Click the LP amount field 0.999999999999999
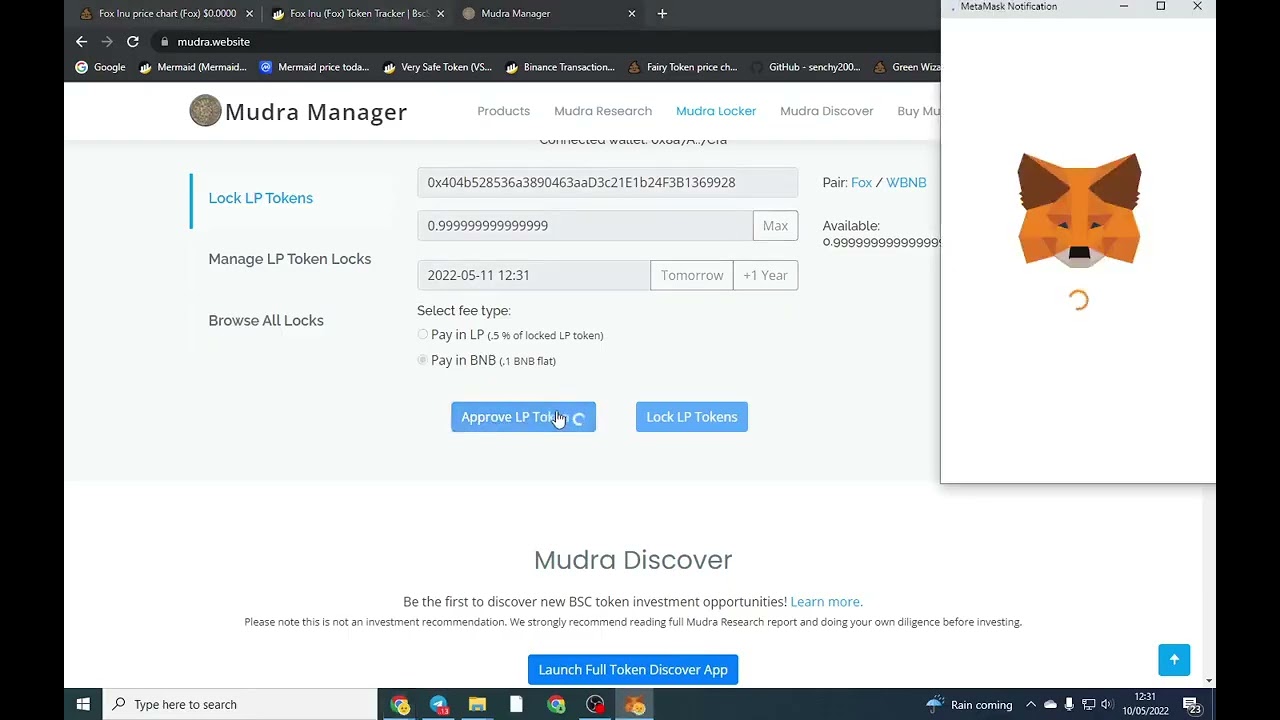Screen dimensions: 1280x720 click(x=585, y=226)
